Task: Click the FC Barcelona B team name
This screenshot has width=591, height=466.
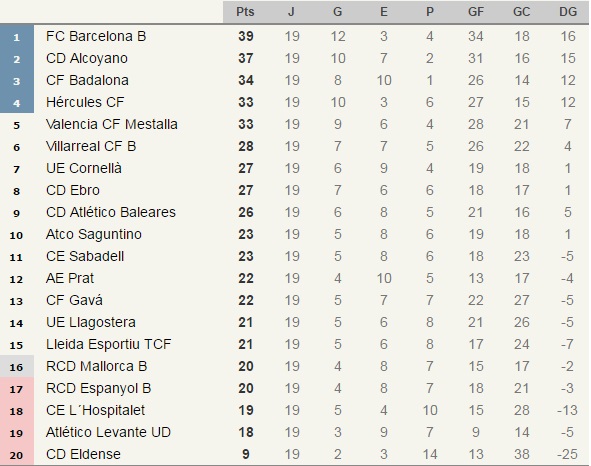Action: click(x=96, y=36)
